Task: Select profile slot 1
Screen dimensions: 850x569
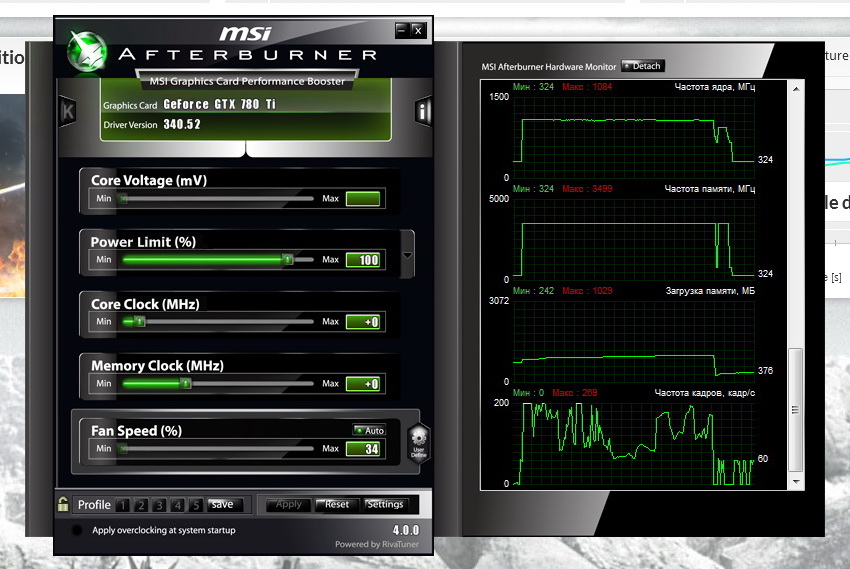Action: point(123,505)
